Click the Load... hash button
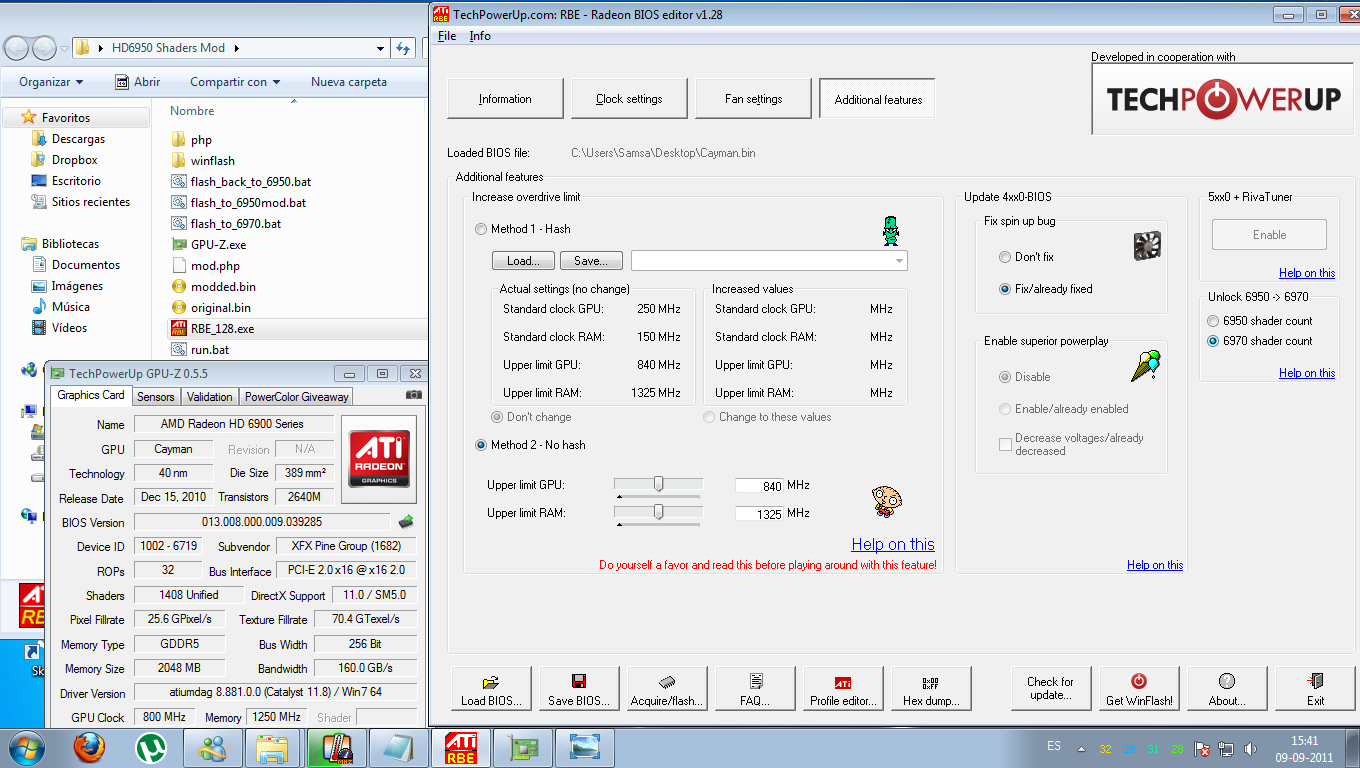Screen dimensions: 1360x768 523,261
